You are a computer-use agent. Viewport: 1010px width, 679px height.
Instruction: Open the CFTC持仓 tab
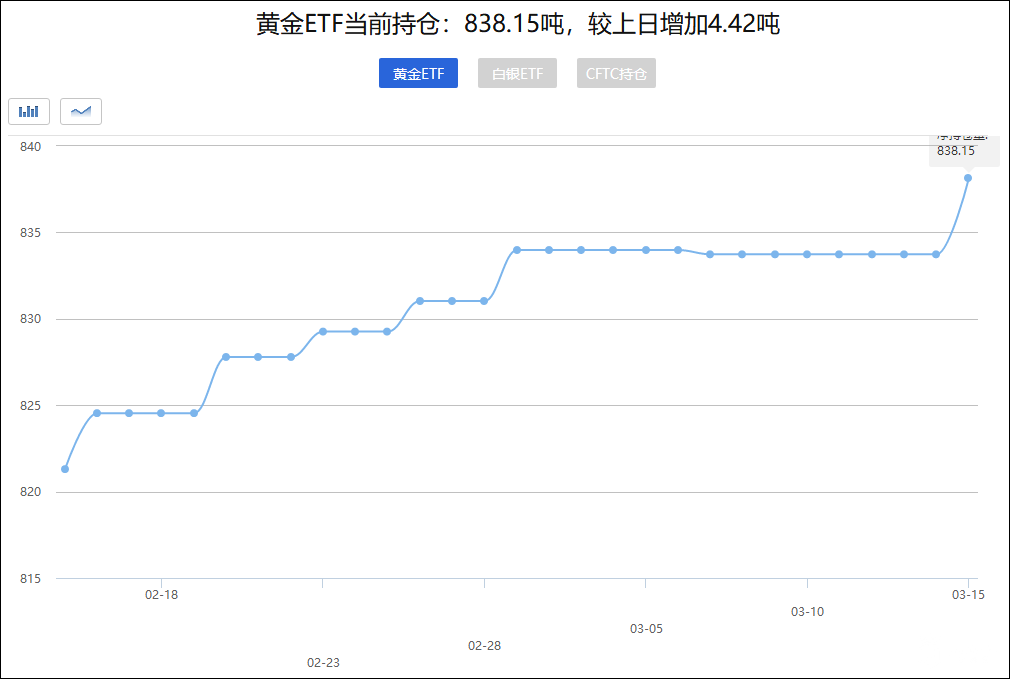(x=616, y=73)
